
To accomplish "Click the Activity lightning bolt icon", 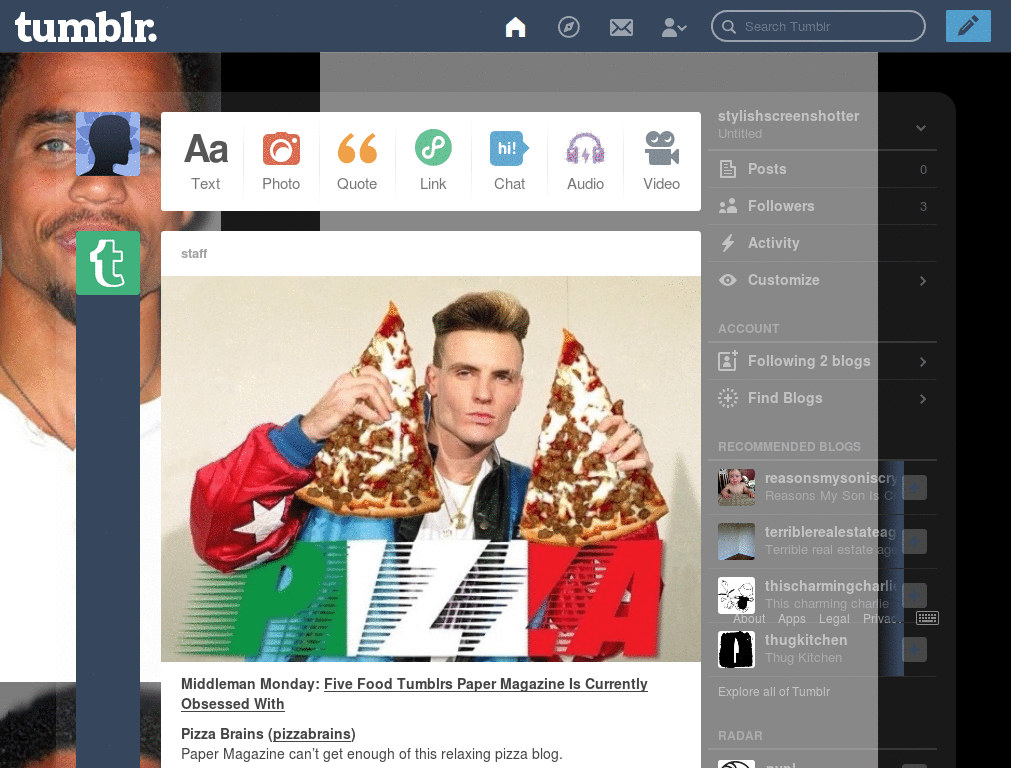I will coord(728,243).
